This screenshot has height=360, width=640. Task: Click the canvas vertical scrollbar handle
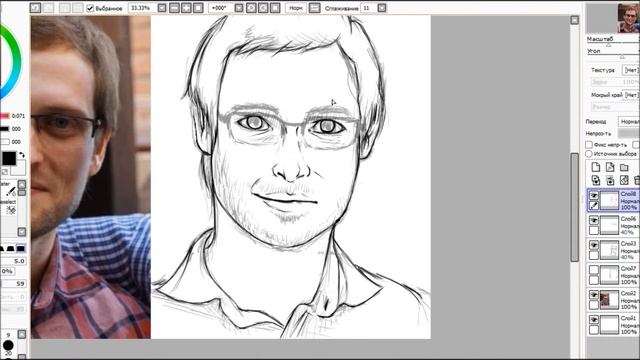574,207
